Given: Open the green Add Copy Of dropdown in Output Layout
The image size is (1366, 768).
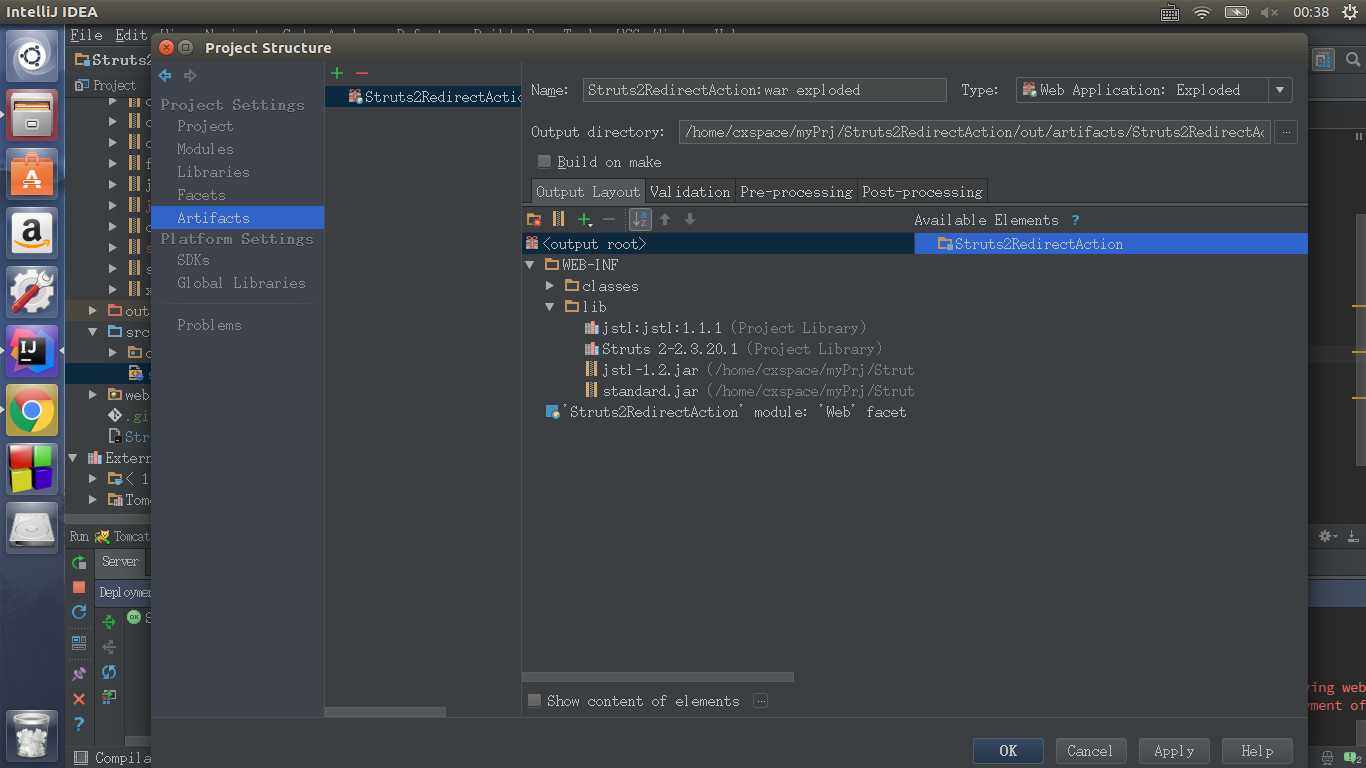Looking at the screenshot, I should 587,219.
